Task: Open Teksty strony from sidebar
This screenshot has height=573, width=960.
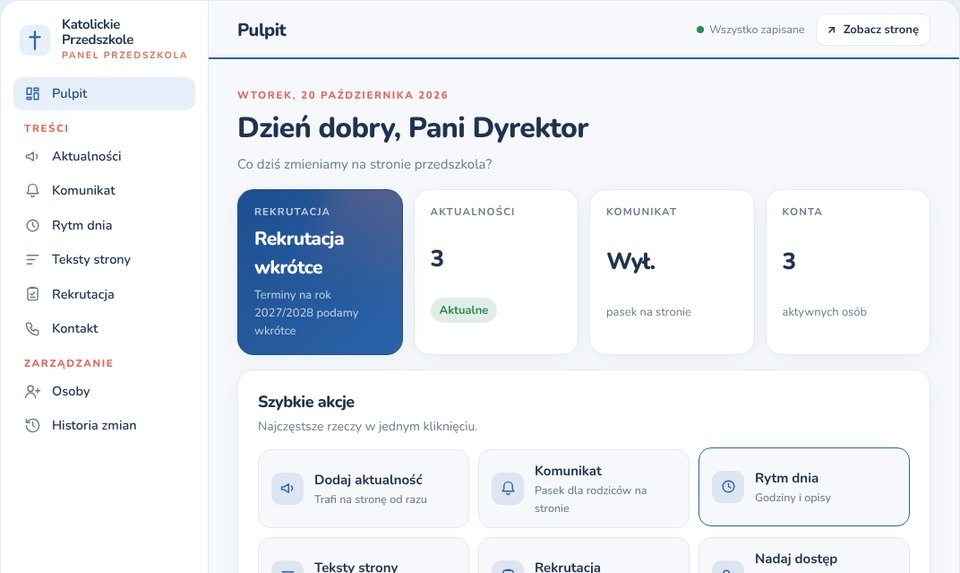Action: coord(104,260)
